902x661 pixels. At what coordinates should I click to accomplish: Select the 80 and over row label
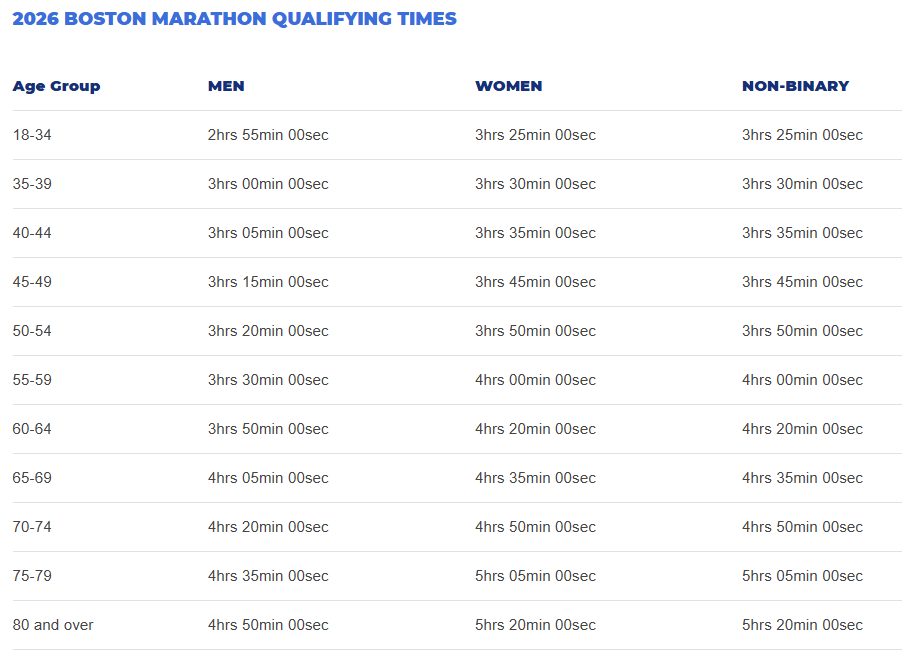(x=53, y=625)
